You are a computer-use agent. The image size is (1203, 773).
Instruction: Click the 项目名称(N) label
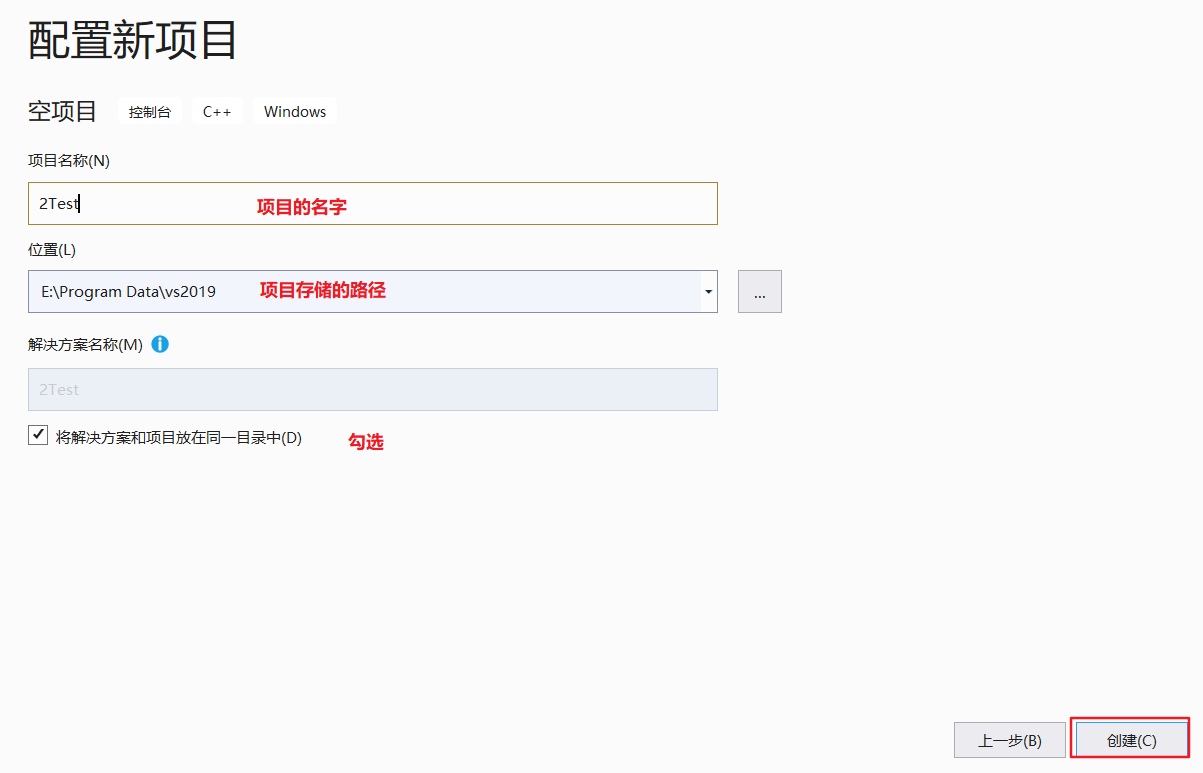69,160
